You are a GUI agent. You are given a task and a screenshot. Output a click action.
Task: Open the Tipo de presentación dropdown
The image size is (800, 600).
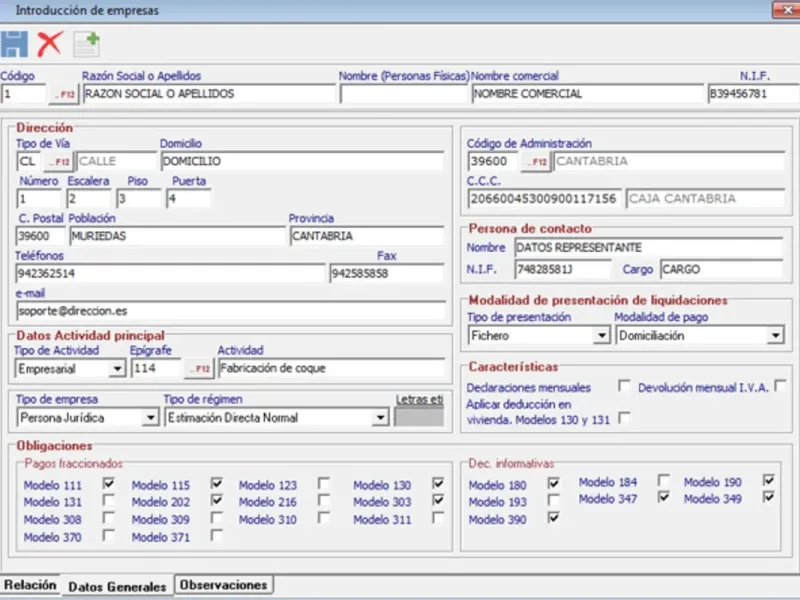(601, 336)
